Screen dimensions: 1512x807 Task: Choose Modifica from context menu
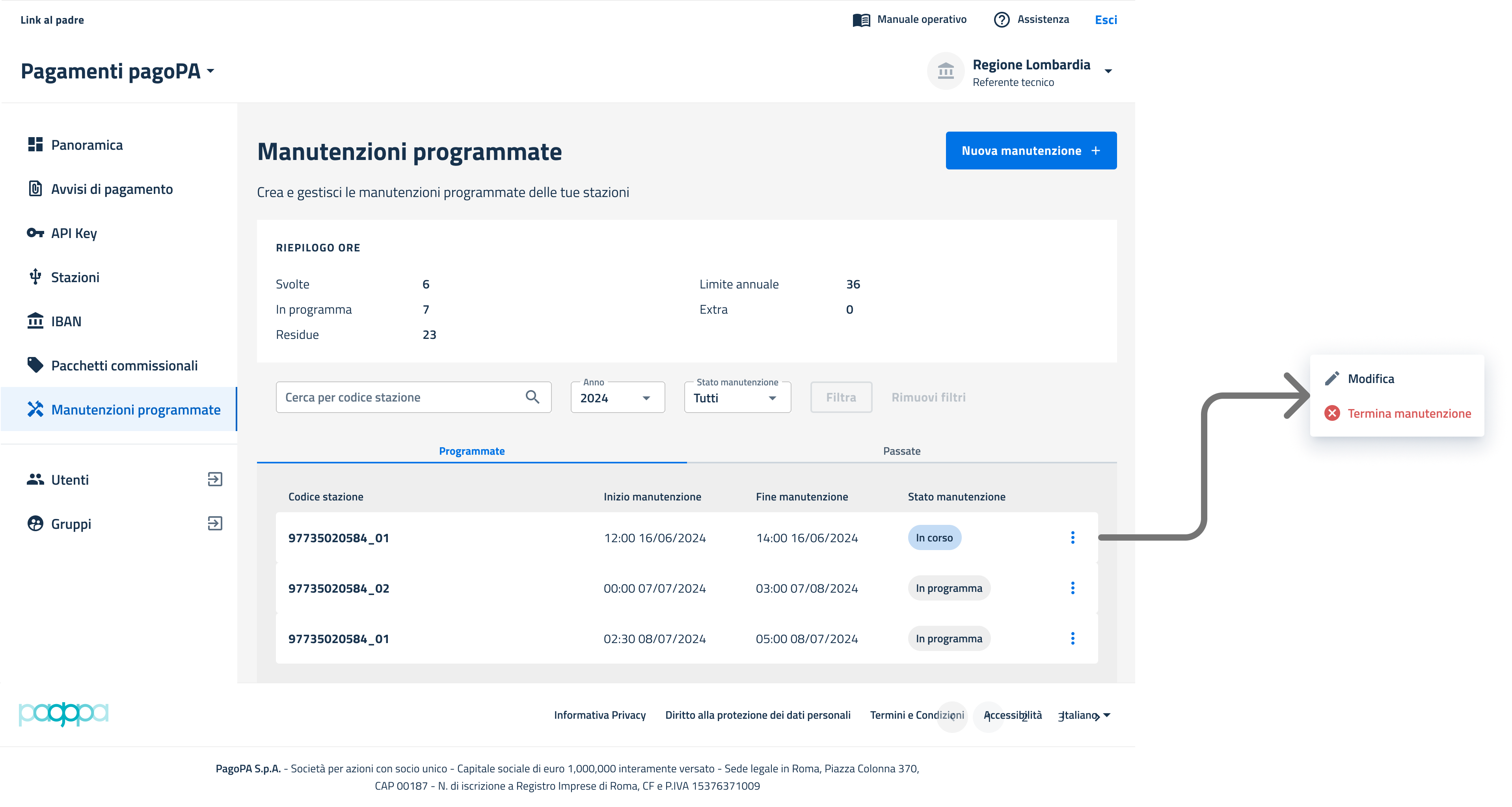(1370, 379)
